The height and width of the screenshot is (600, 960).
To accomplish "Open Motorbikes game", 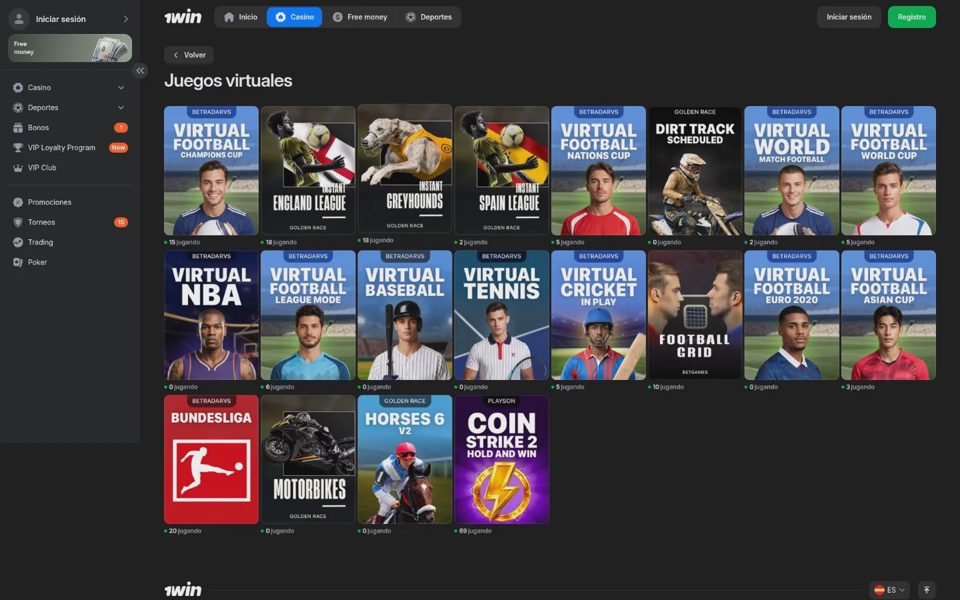I will (308, 460).
